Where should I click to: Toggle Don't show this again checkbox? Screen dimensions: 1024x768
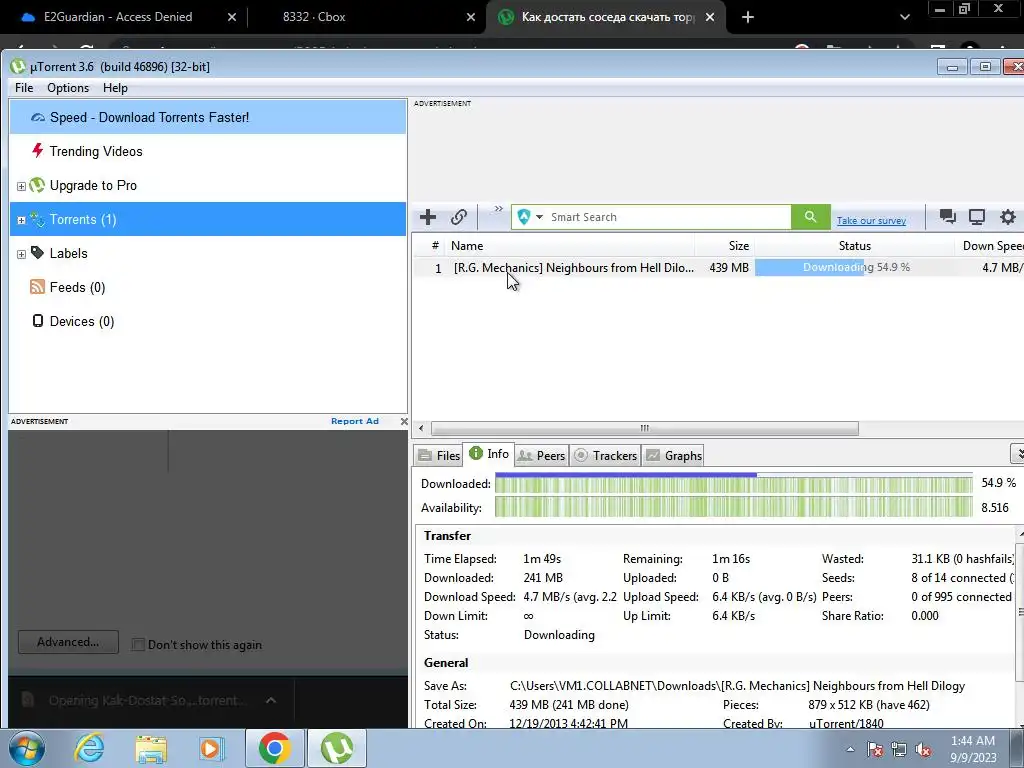(138, 645)
